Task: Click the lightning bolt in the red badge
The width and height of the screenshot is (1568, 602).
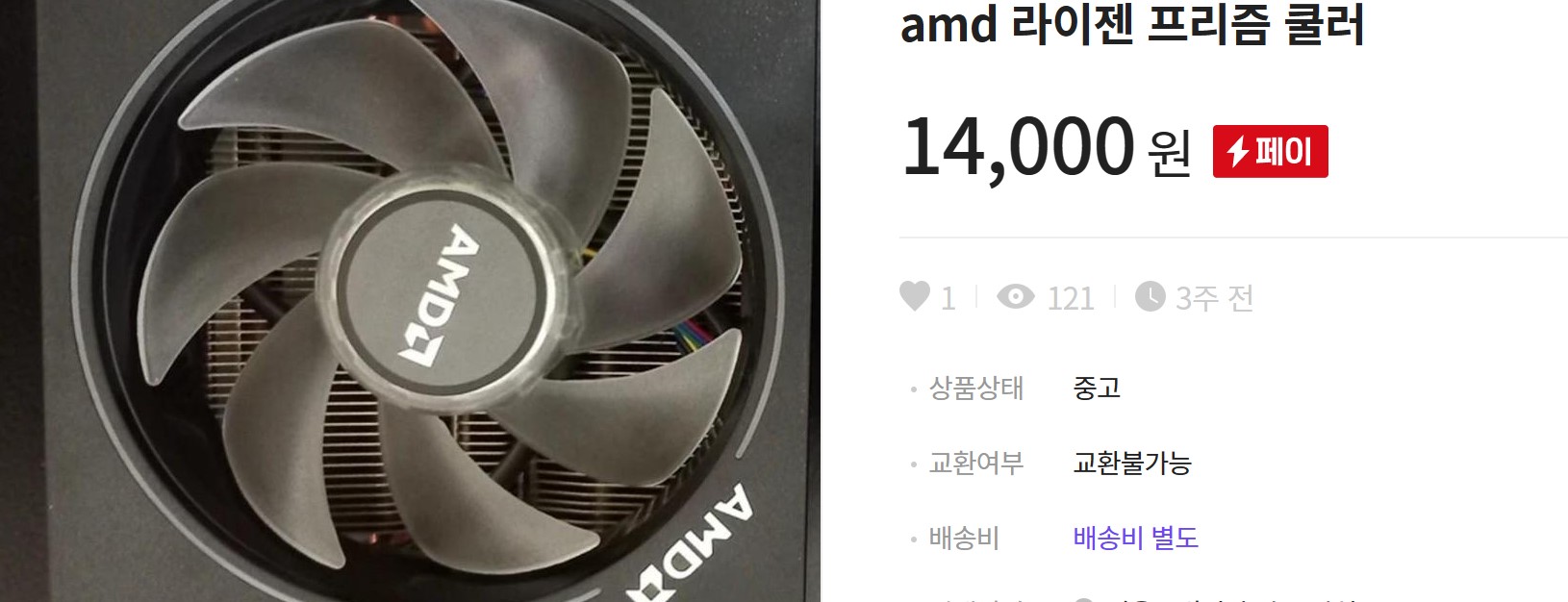Action: (x=1237, y=152)
